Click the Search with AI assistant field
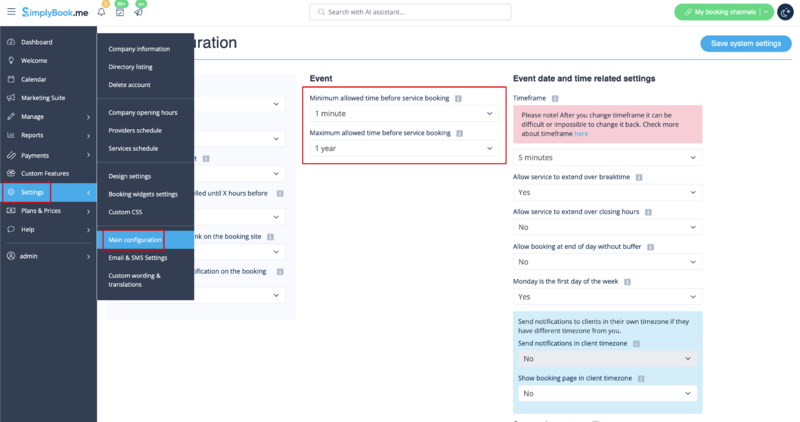Screen dimensions: 800x422 409,12
